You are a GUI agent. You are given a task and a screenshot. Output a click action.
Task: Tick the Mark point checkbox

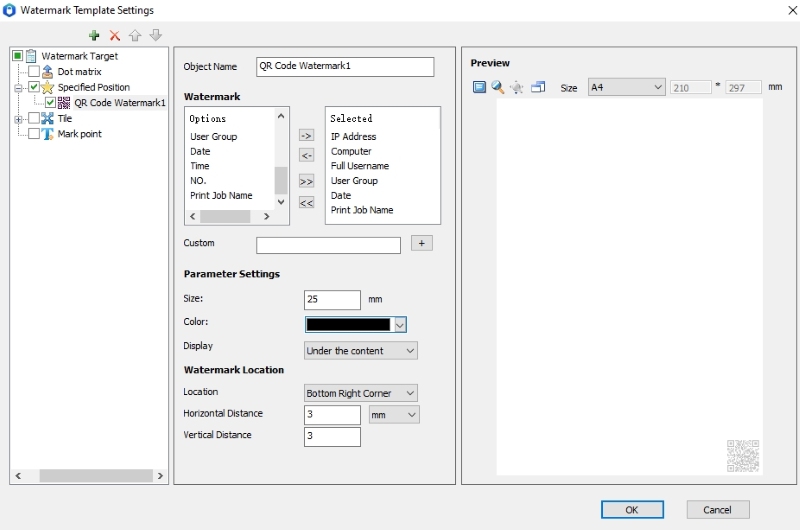point(34,134)
